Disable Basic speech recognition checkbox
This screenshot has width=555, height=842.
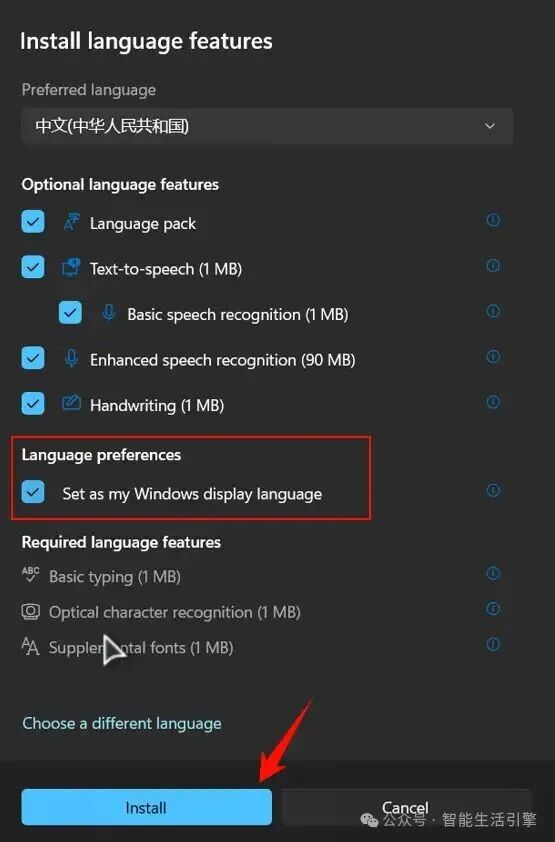pyautogui.click(x=70, y=313)
